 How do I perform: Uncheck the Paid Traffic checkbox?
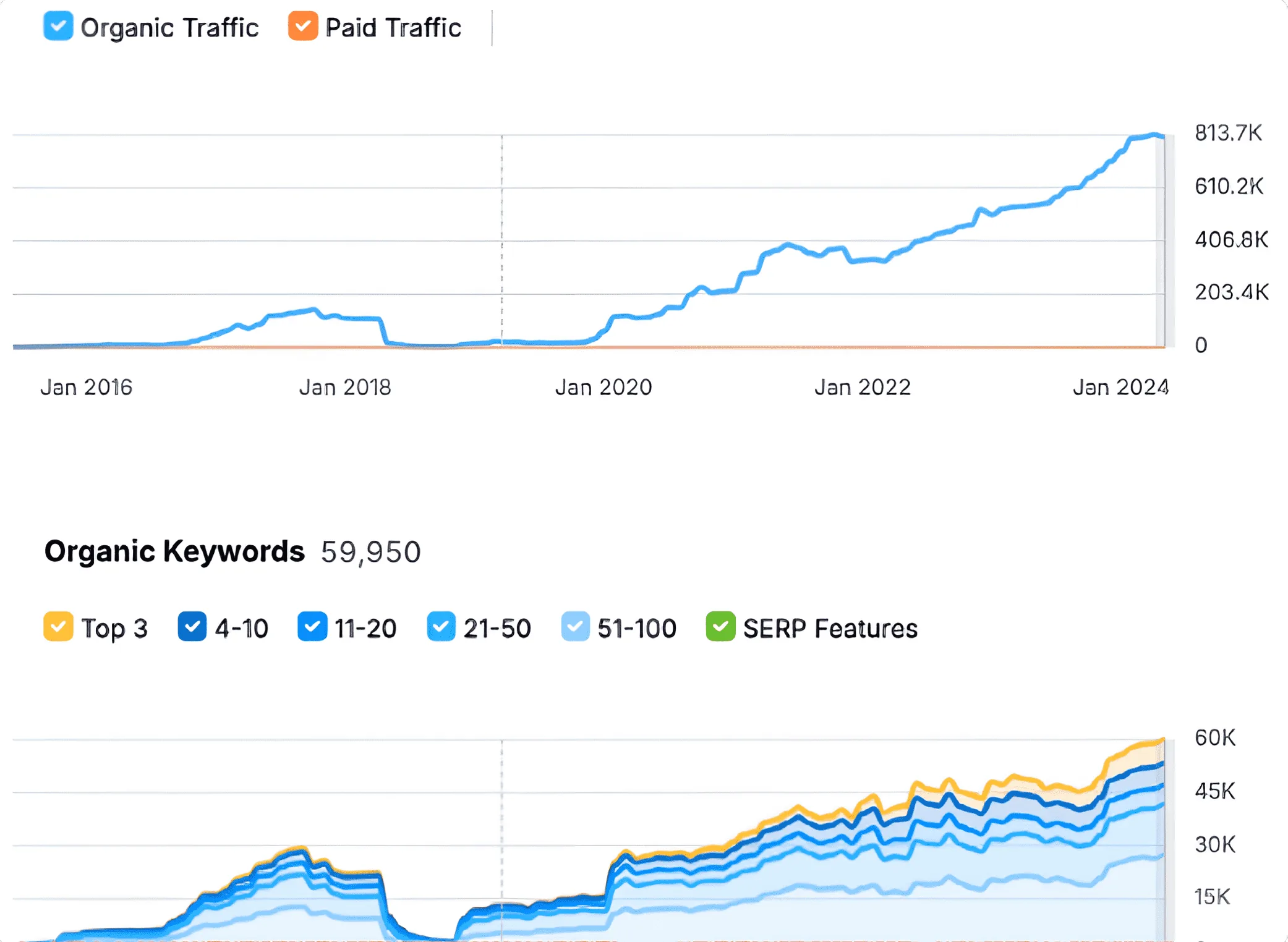click(303, 26)
